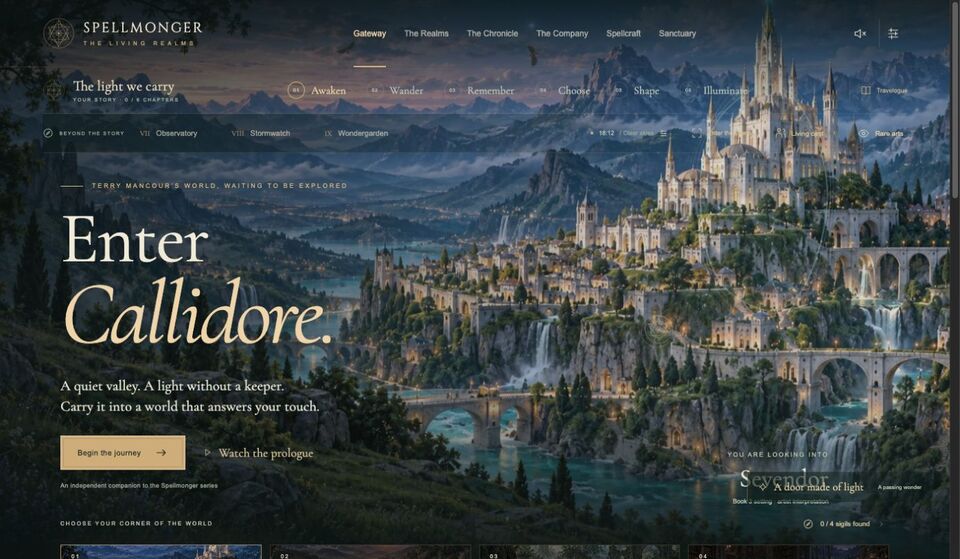The image size is (960, 559).
Task: Click The light we carry story title
Action: pyautogui.click(x=123, y=86)
